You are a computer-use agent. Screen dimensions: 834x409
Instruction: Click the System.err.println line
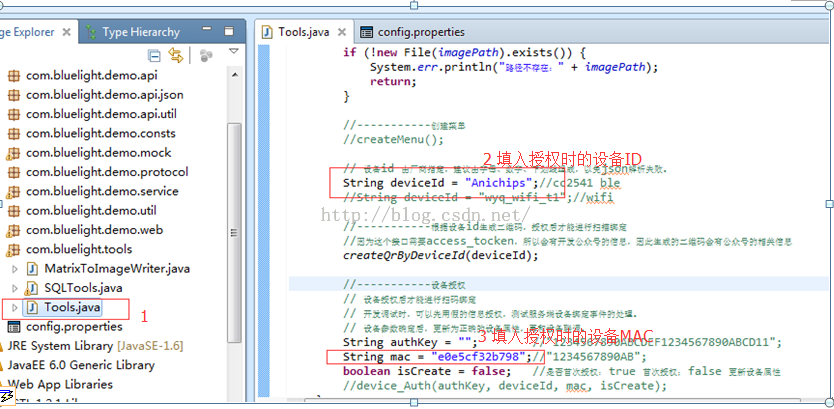pos(514,67)
